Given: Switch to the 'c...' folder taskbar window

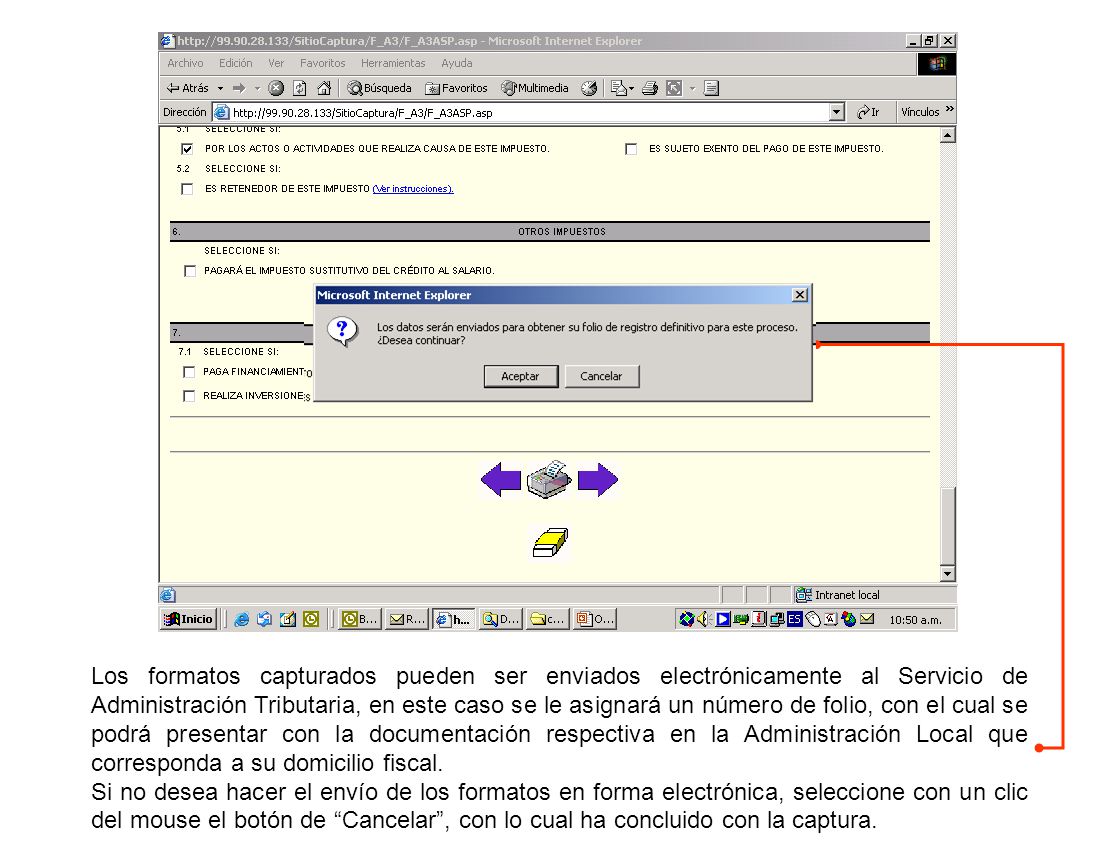Looking at the screenshot, I should (x=548, y=619).
